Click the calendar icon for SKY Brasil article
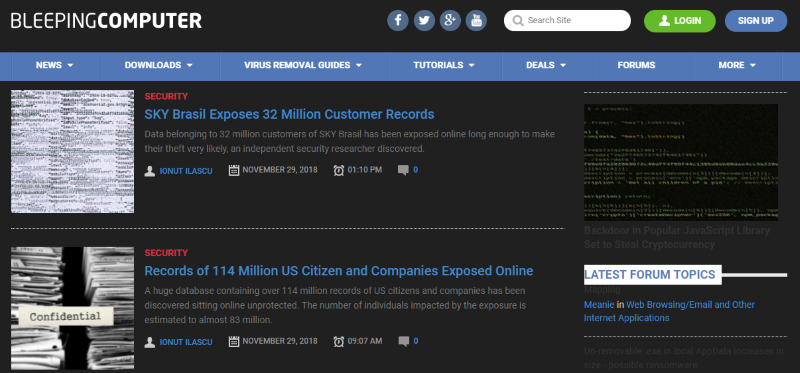 (234, 170)
